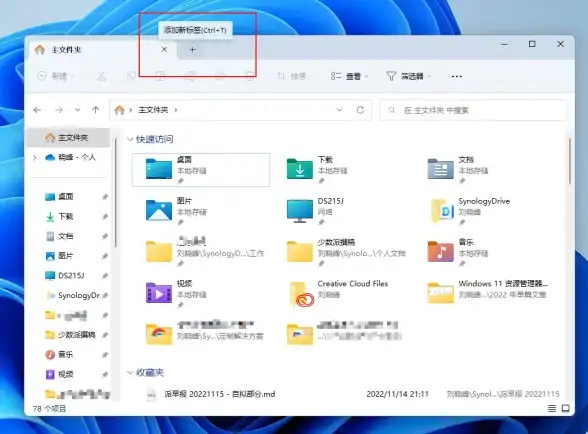Select OneDrive 个人 cloud in sidebar
This screenshot has width=588, height=434.
pyautogui.click(x=70, y=158)
